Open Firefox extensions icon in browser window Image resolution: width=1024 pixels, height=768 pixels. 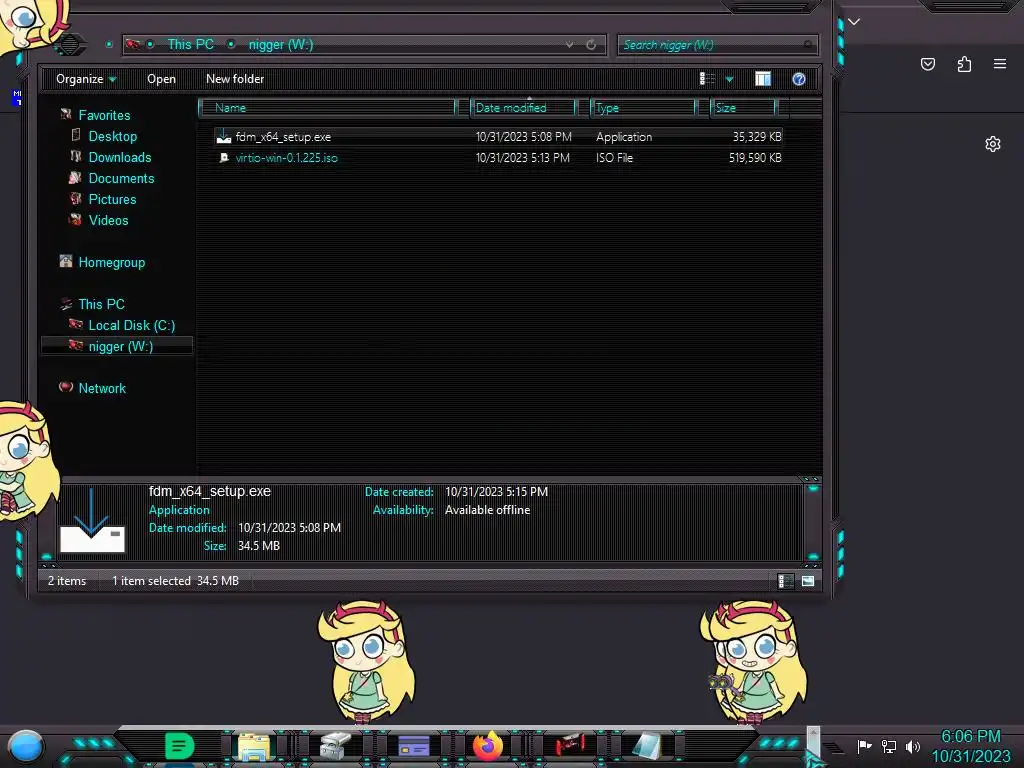point(964,64)
